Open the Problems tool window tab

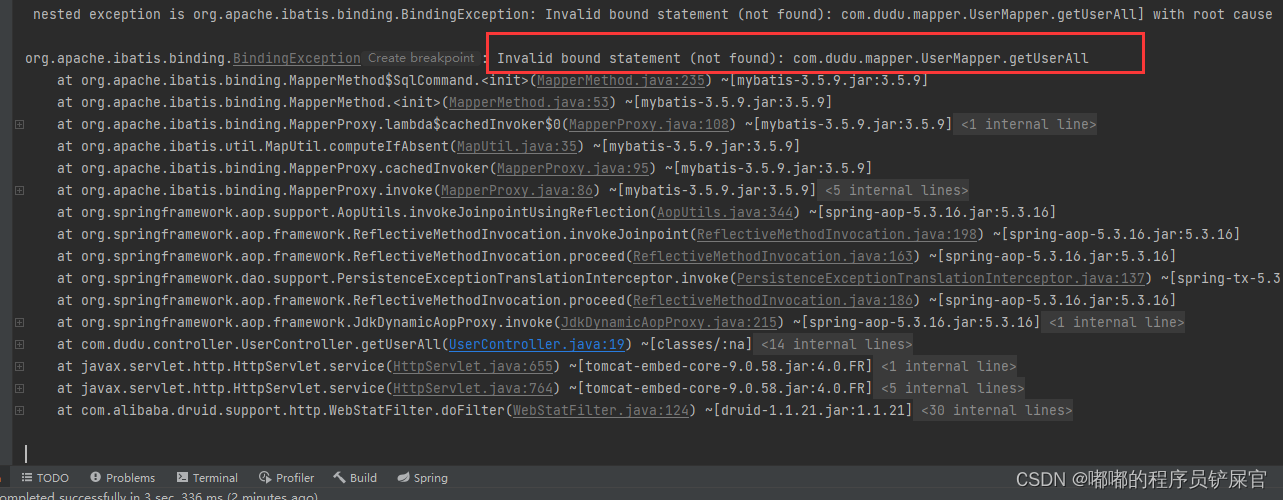click(122, 478)
